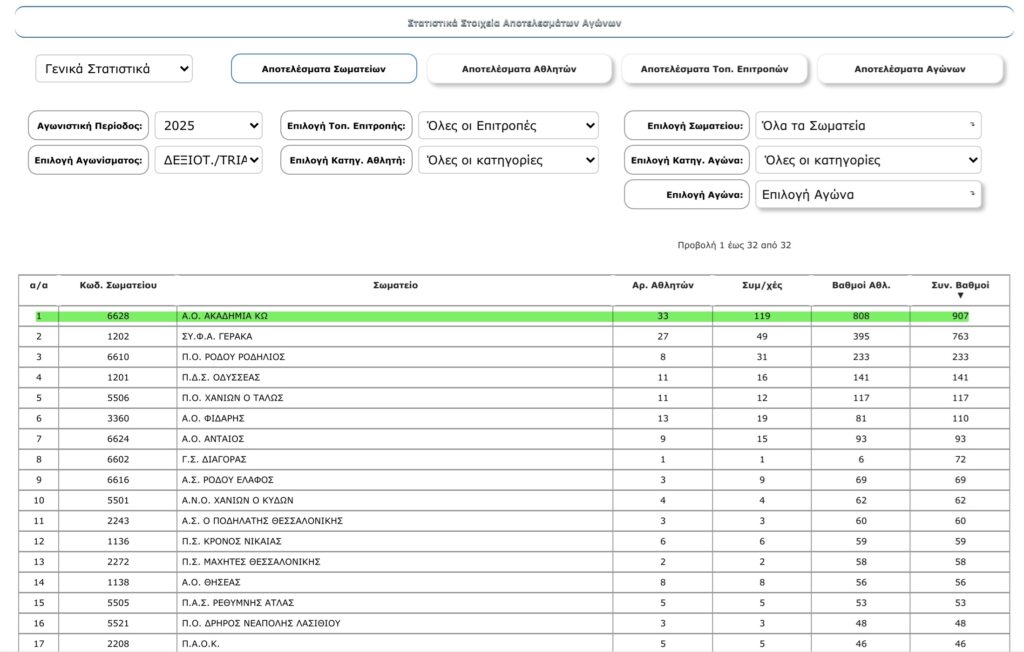Screen dimensions: 1024x652
Task: Expand athlete category Όλες οι κατηγορίες dropdown
Action: click(x=508, y=160)
